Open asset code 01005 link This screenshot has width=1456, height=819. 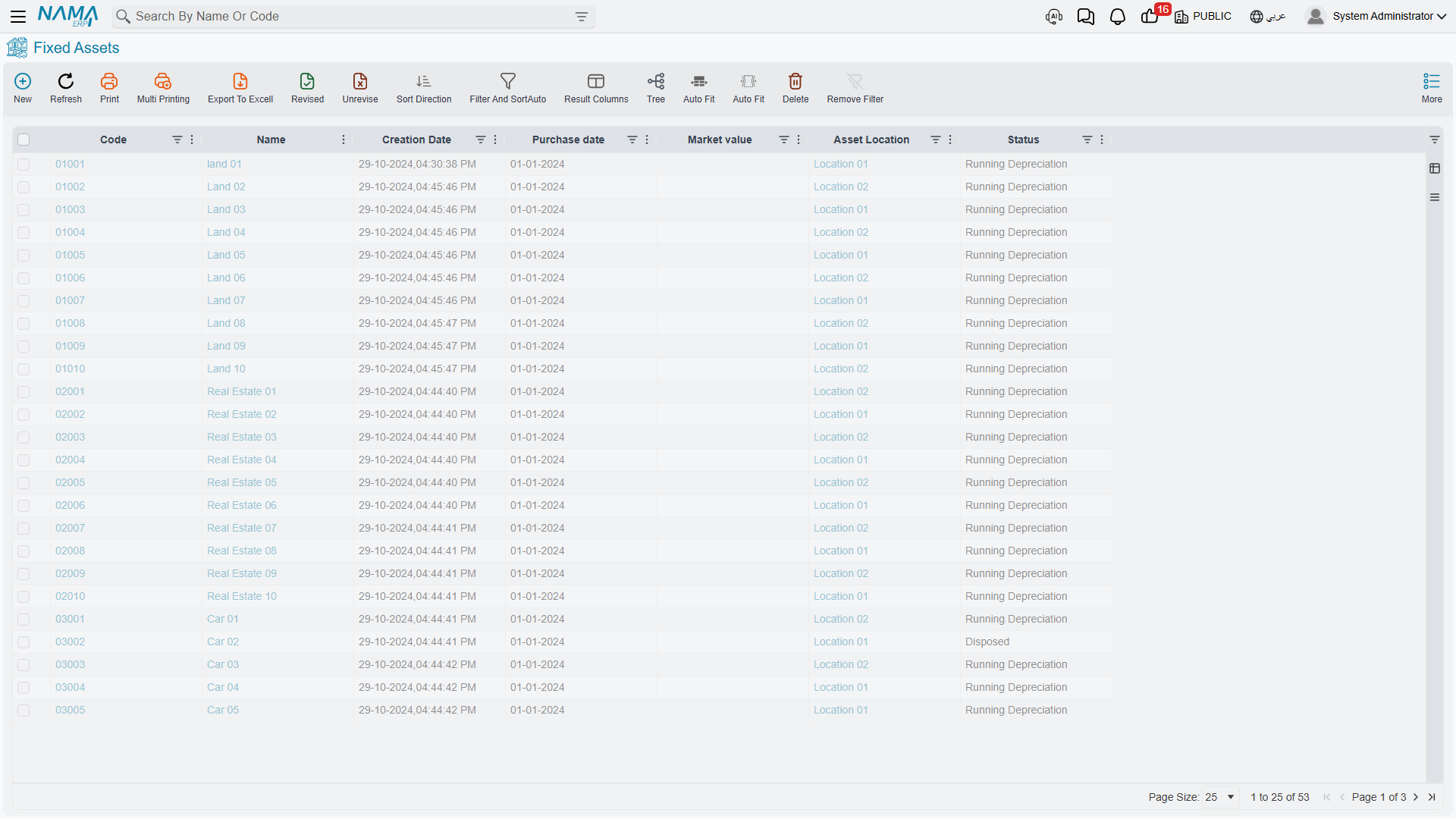(70, 255)
